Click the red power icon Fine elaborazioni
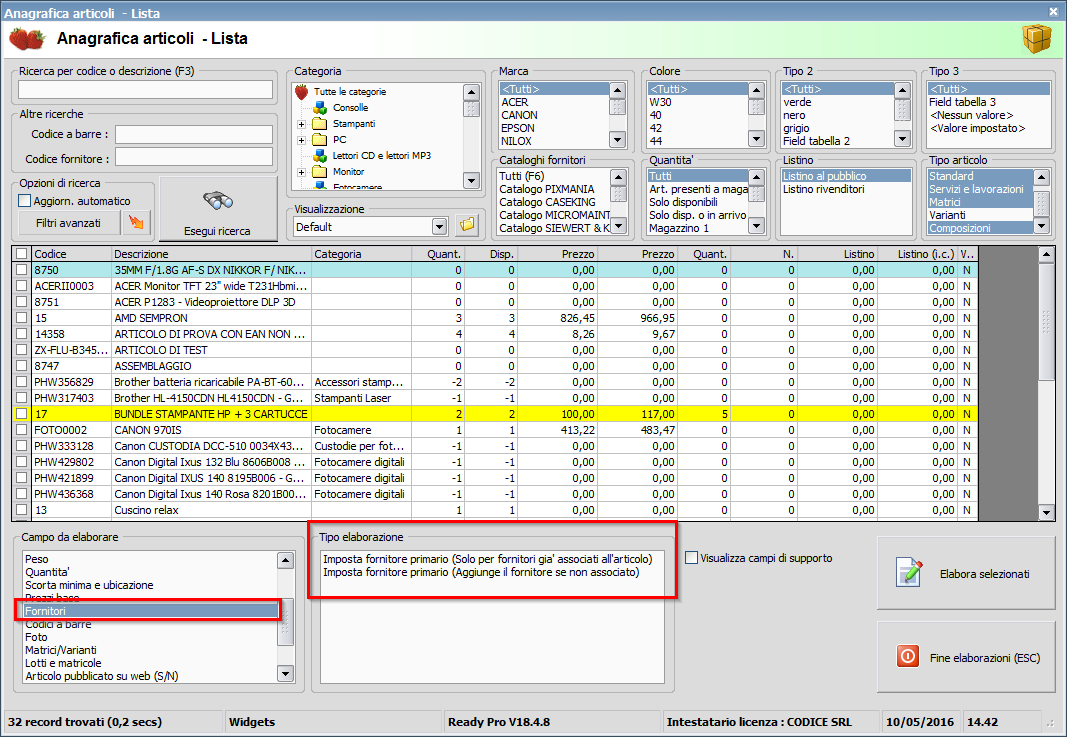The height and width of the screenshot is (737, 1067). [x=908, y=657]
